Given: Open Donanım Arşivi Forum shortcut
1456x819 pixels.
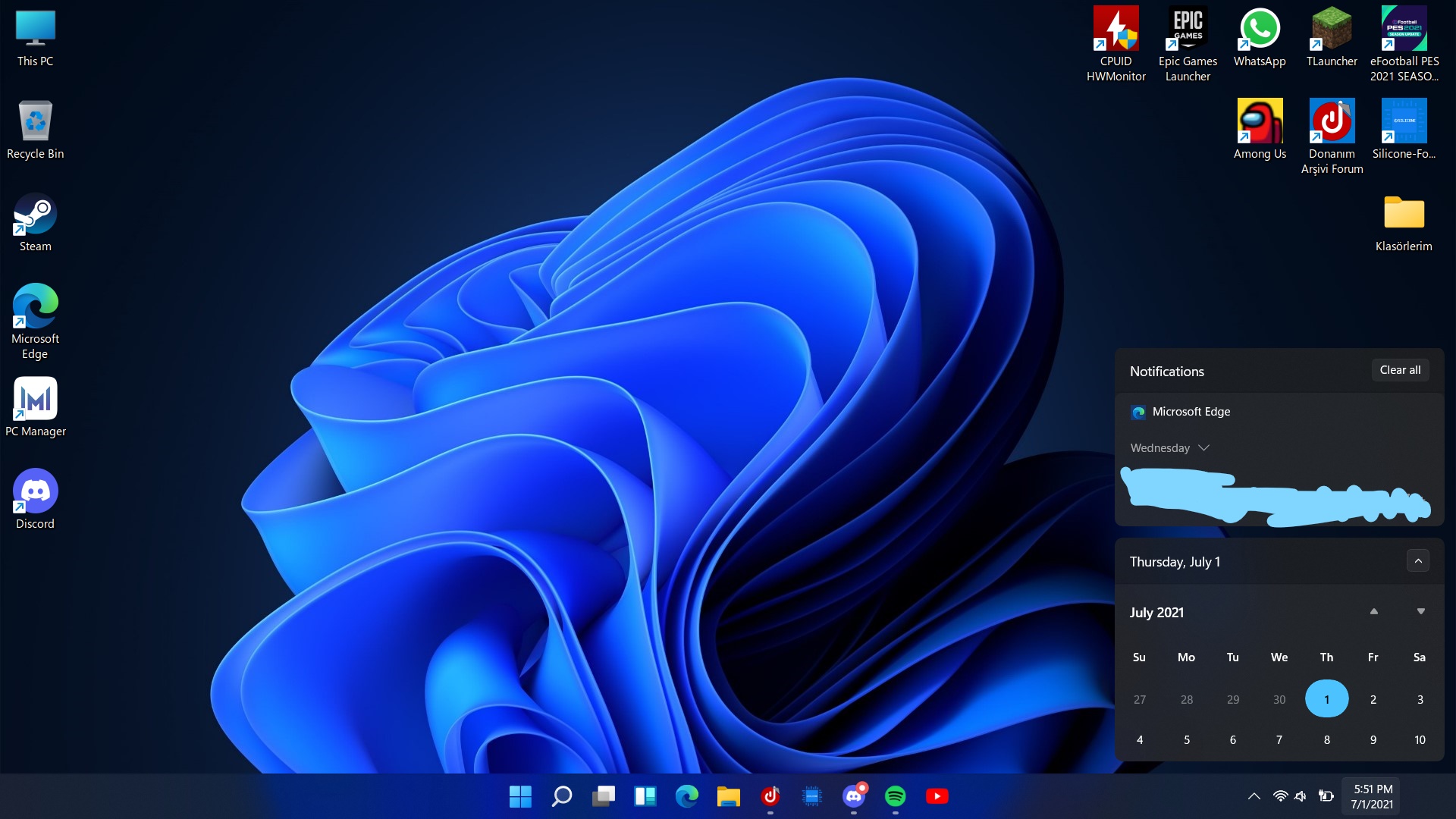Looking at the screenshot, I should 1332,136.
